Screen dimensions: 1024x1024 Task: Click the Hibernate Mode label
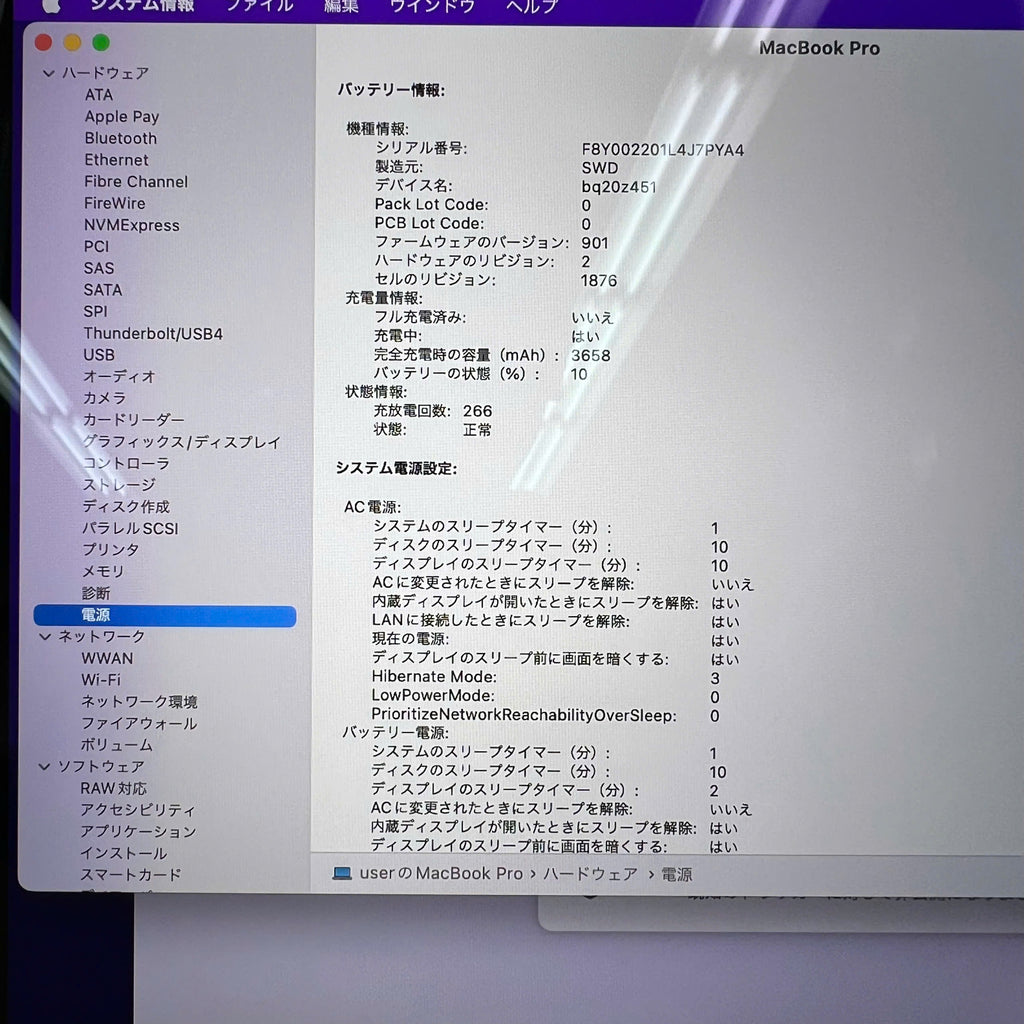434,677
